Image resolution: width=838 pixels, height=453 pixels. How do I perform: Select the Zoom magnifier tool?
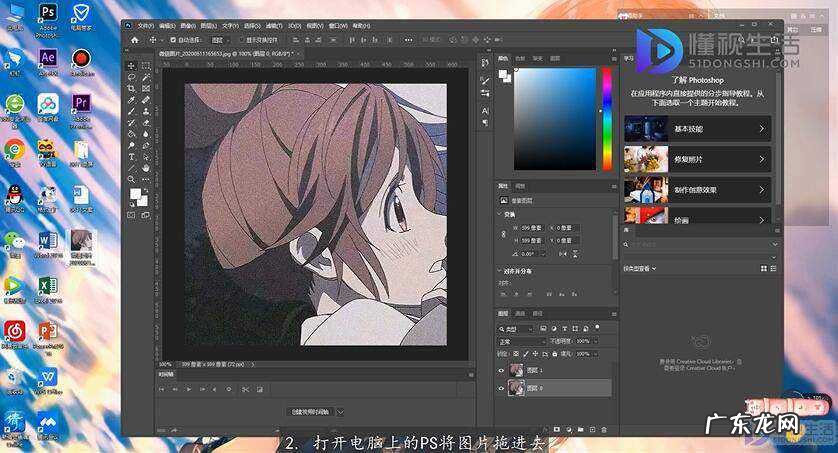pos(131,179)
